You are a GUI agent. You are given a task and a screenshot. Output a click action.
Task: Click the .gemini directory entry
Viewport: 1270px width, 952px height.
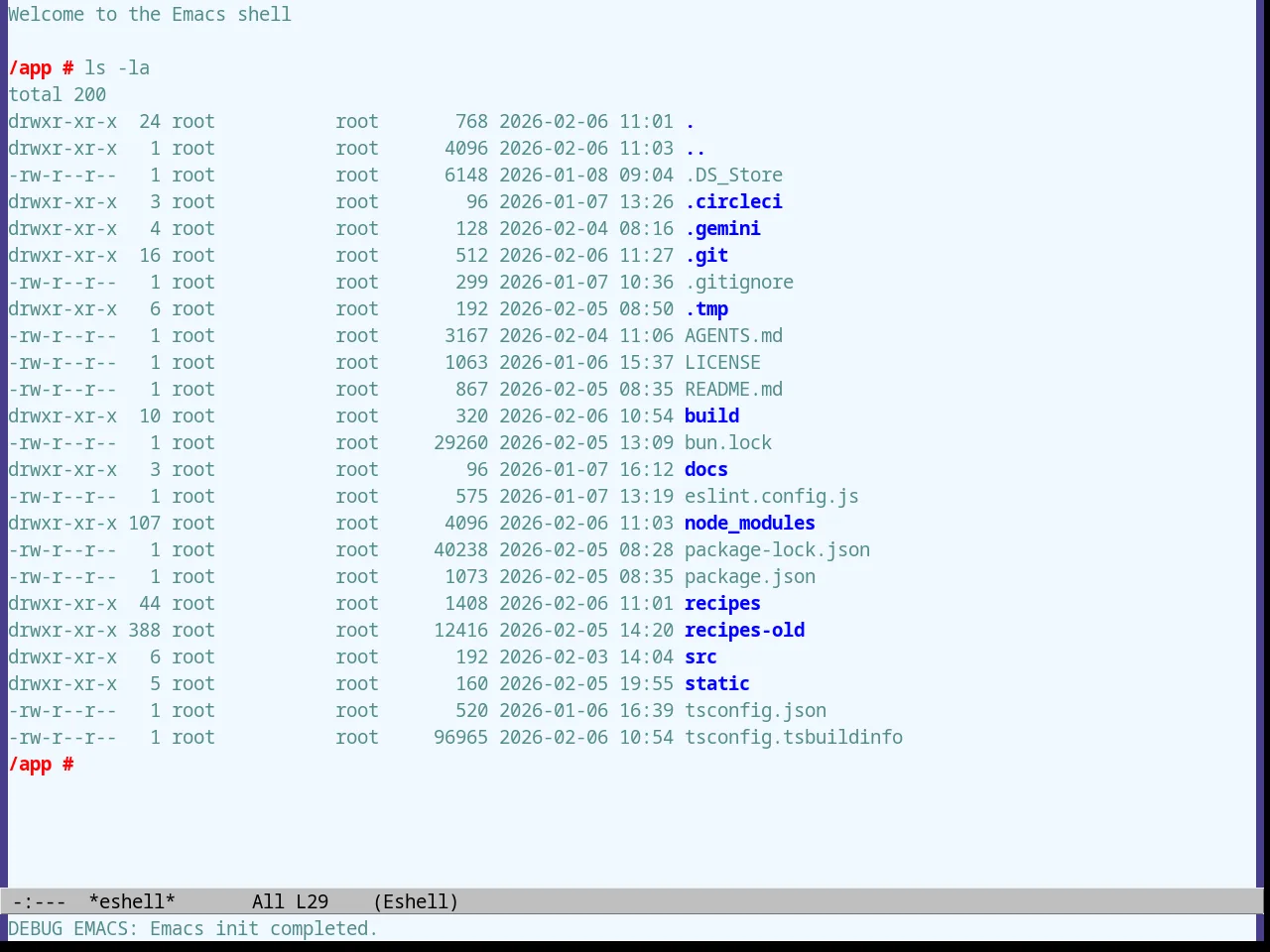(x=722, y=228)
